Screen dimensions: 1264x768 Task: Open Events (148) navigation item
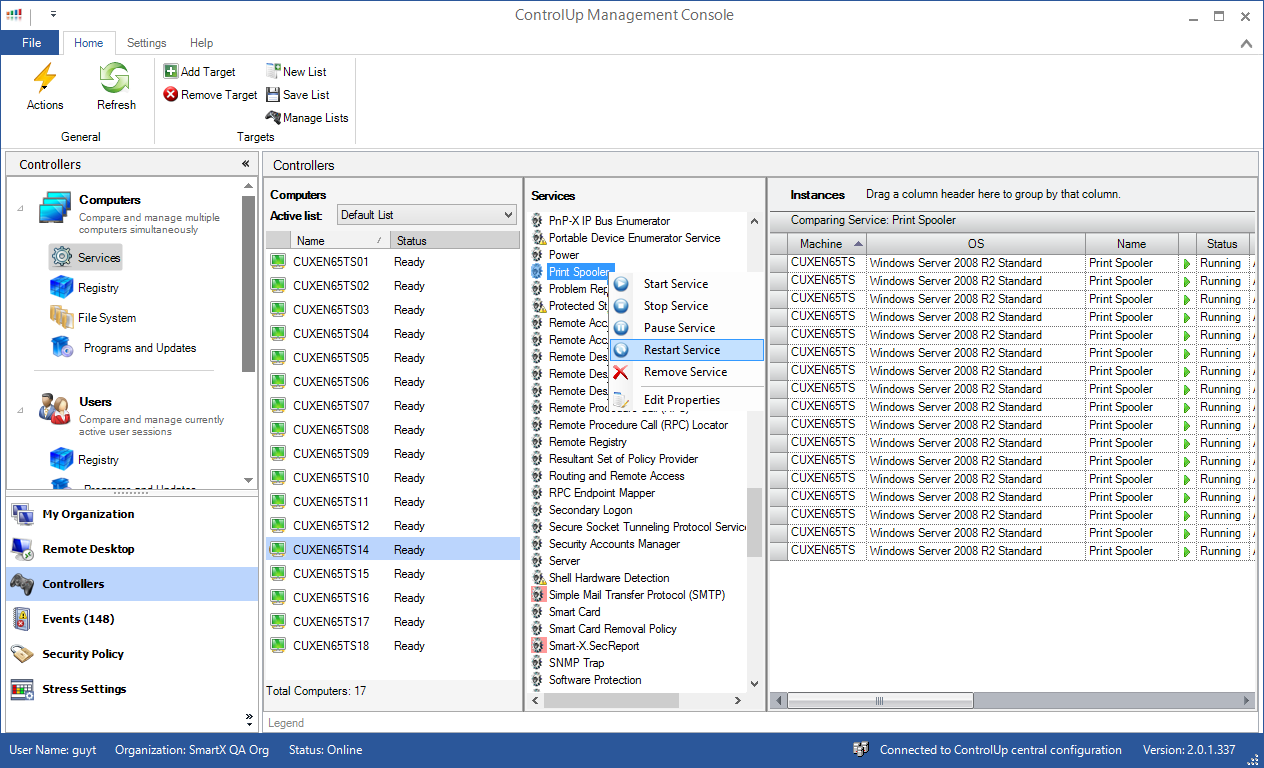[x=132, y=619]
